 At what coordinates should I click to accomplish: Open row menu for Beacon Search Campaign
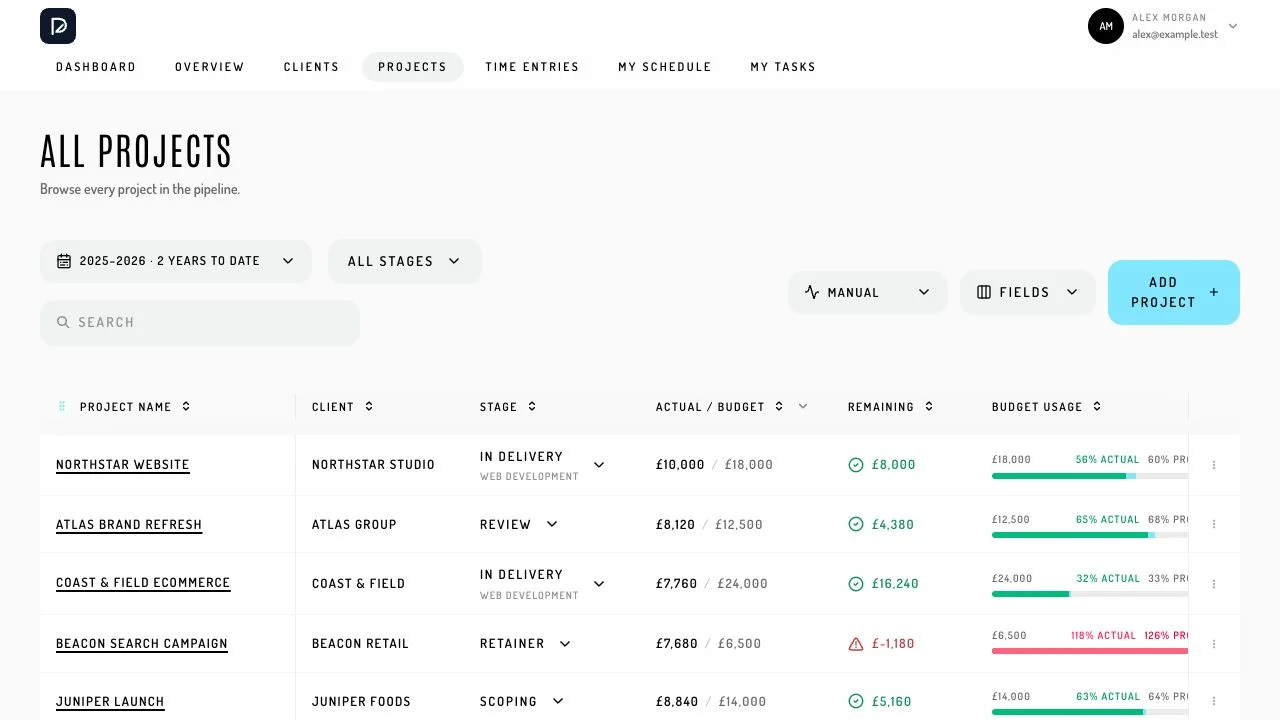coord(1214,644)
